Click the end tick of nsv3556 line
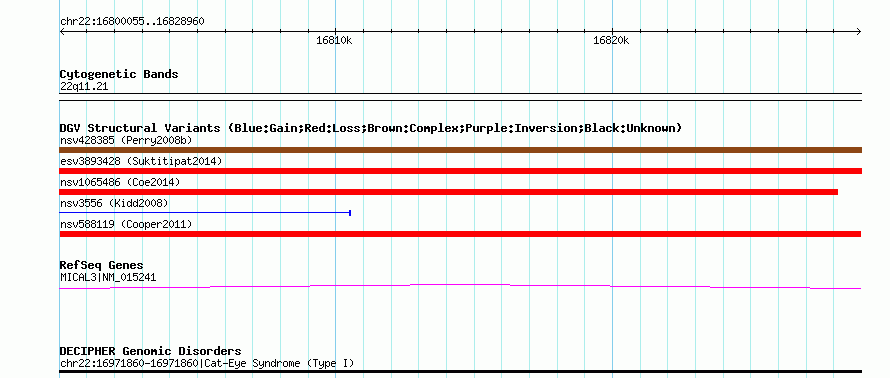Screen dimensions: 890x378 pos(350,213)
